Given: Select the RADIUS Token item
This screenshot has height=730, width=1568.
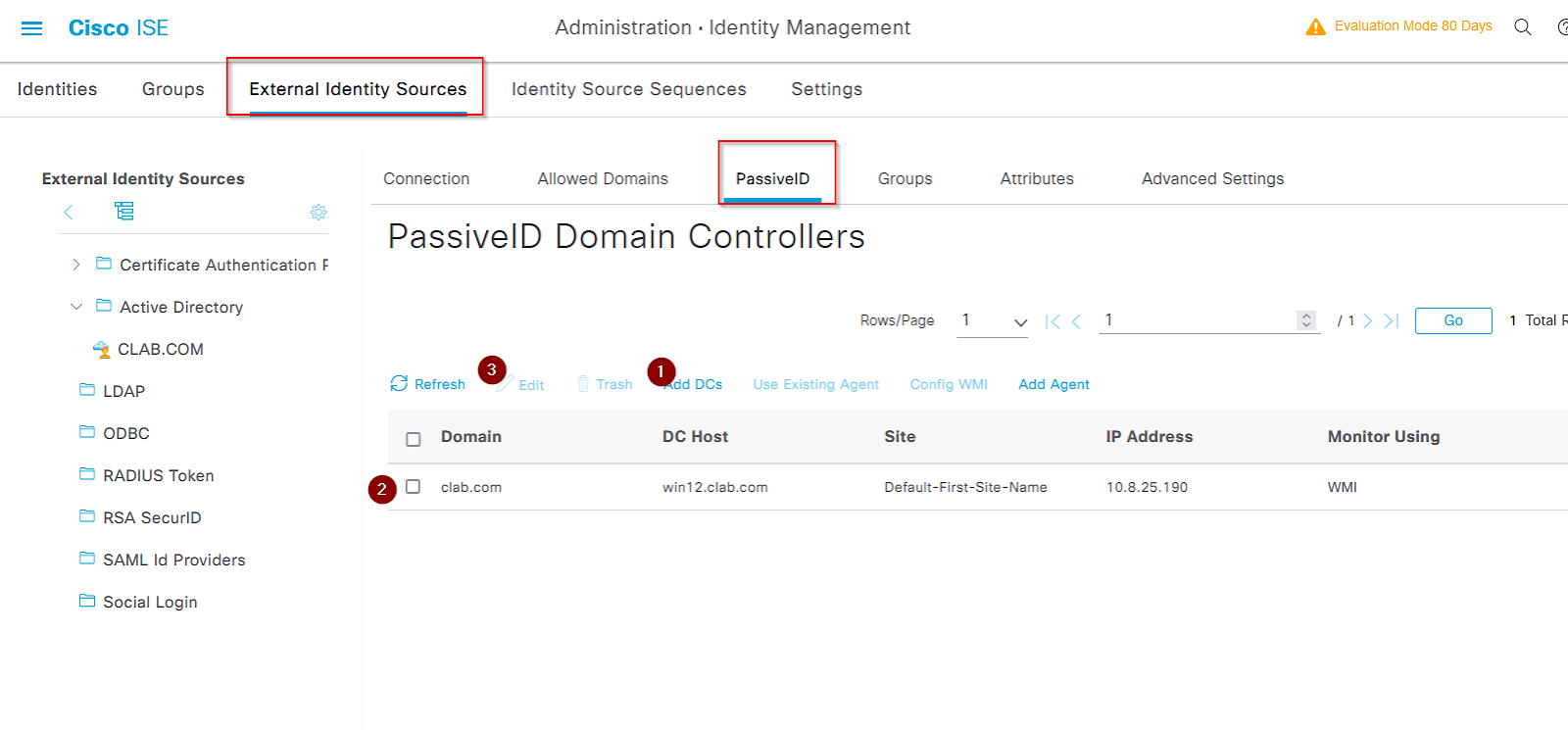Looking at the screenshot, I should click(159, 475).
